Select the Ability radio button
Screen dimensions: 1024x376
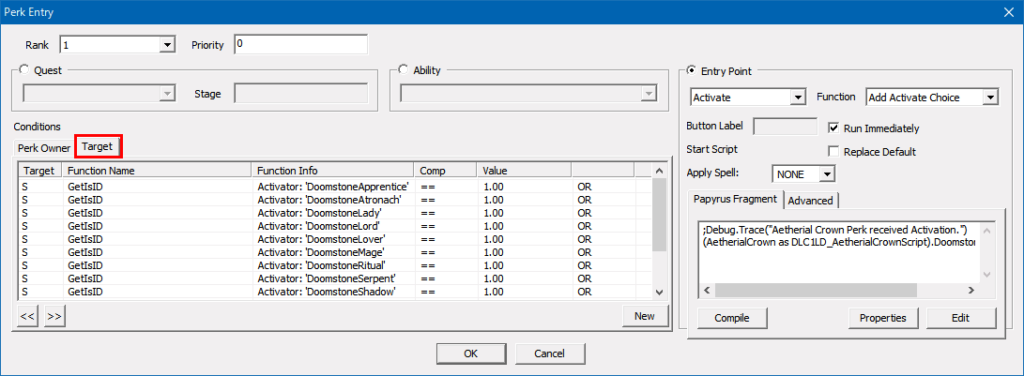click(x=403, y=70)
